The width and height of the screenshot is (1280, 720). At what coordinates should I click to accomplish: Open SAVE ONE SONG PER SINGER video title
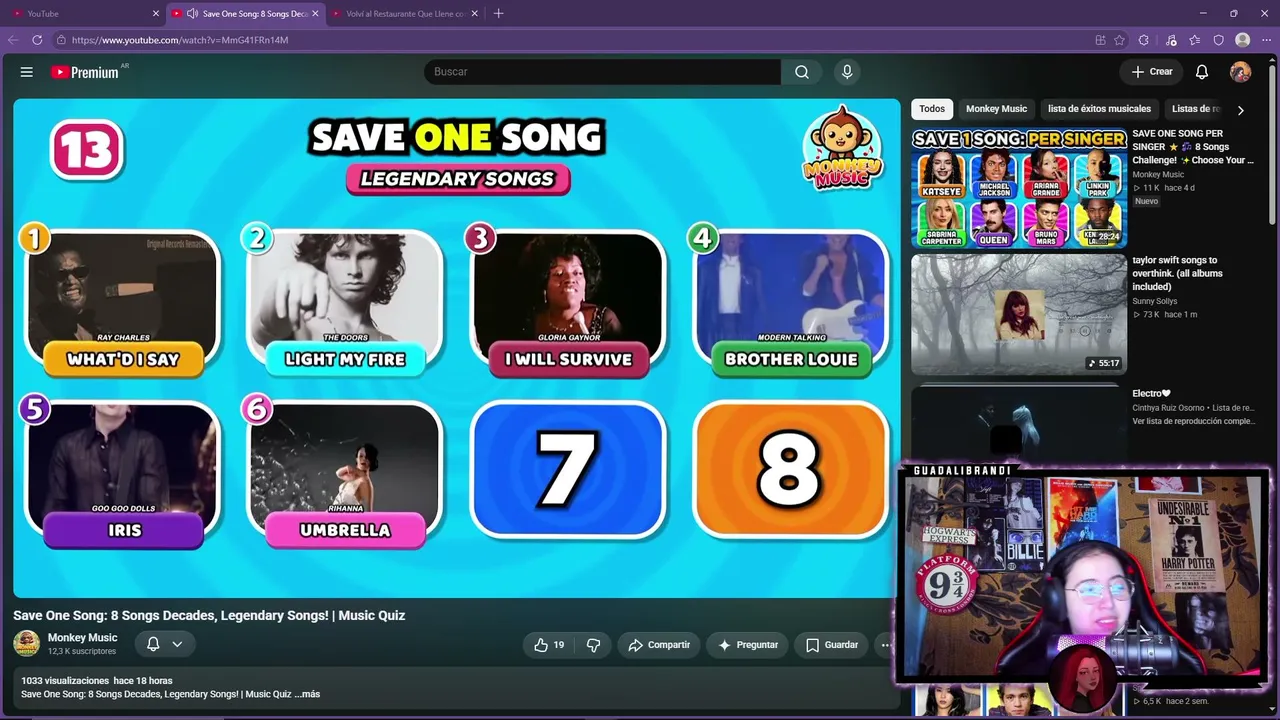[1192, 147]
